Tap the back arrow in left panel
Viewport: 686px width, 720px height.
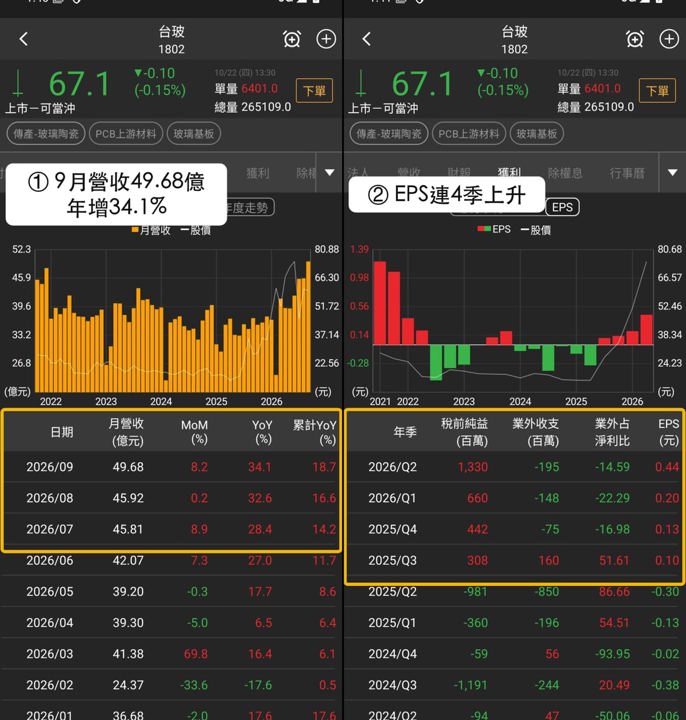point(24,39)
